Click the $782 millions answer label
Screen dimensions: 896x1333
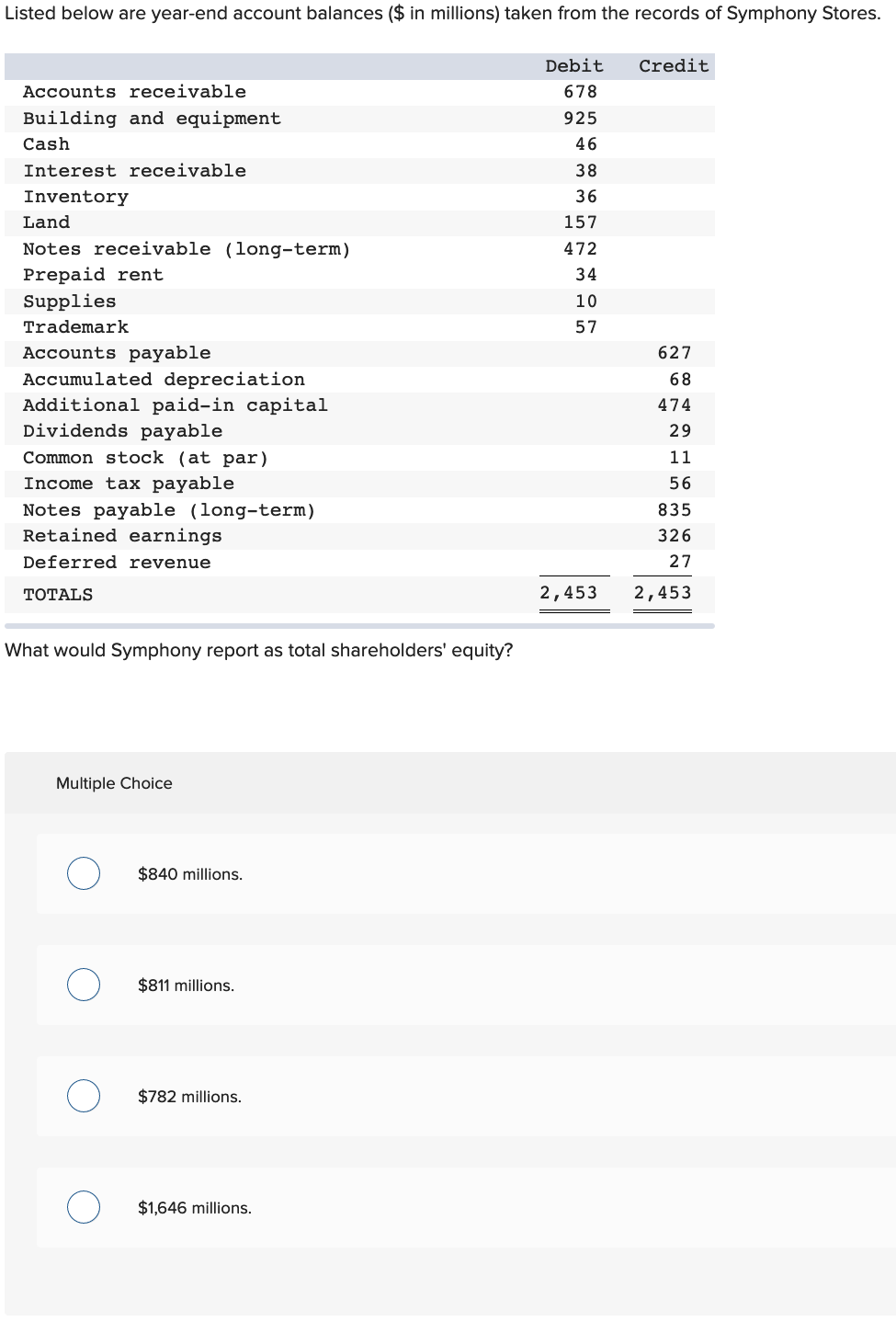click(189, 1096)
